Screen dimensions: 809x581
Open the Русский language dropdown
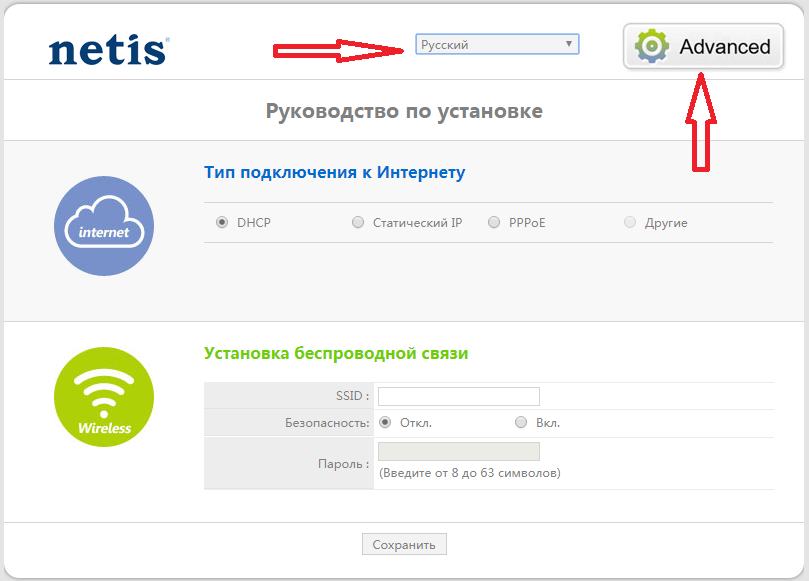click(x=497, y=44)
